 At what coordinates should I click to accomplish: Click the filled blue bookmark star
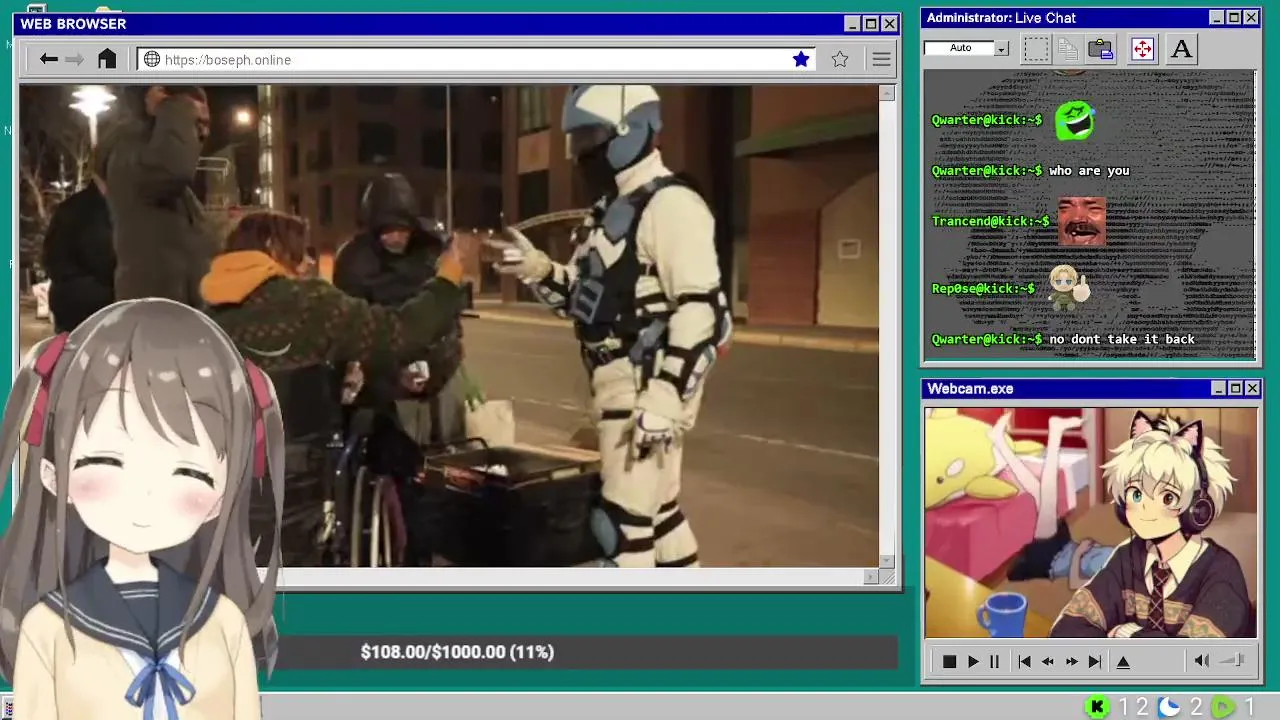(x=801, y=59)
